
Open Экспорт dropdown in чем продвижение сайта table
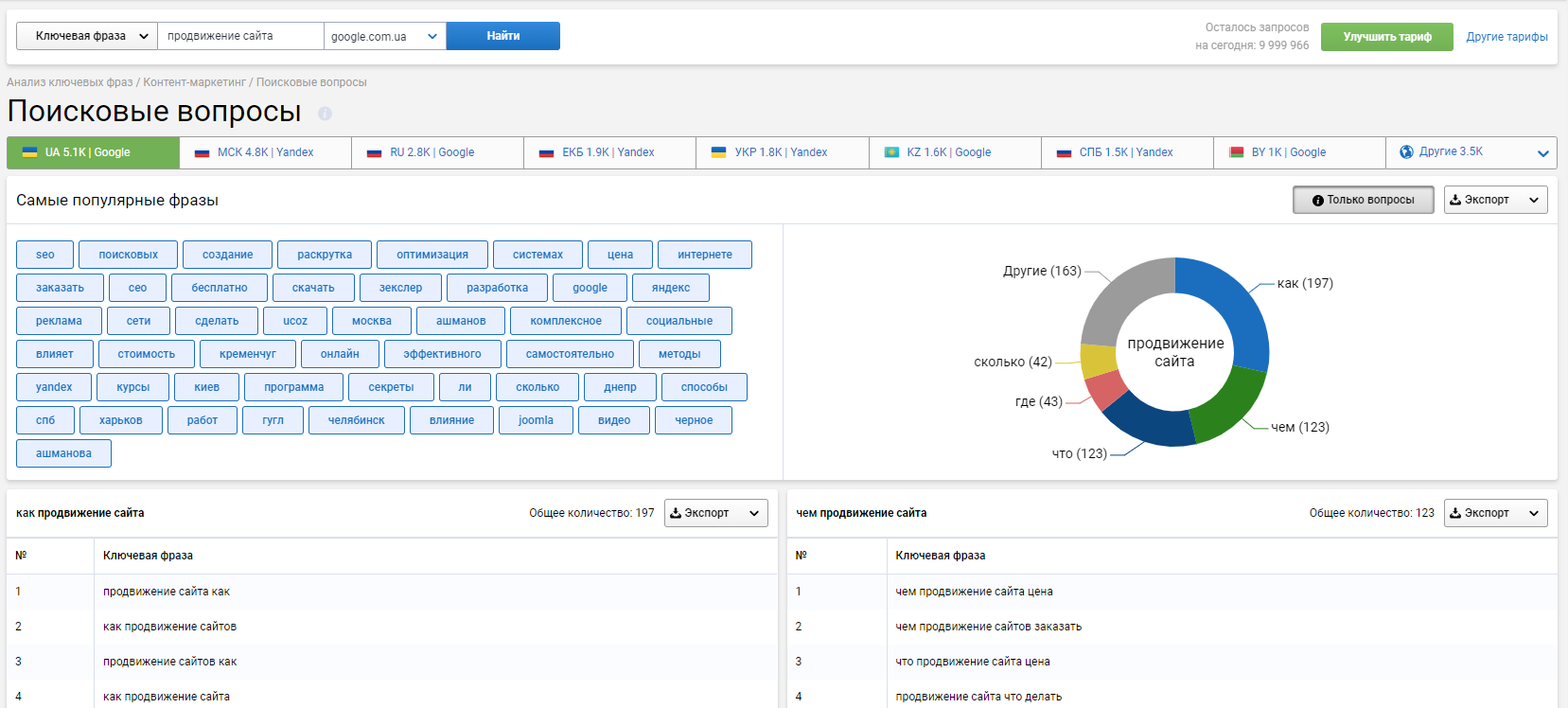1496,513
